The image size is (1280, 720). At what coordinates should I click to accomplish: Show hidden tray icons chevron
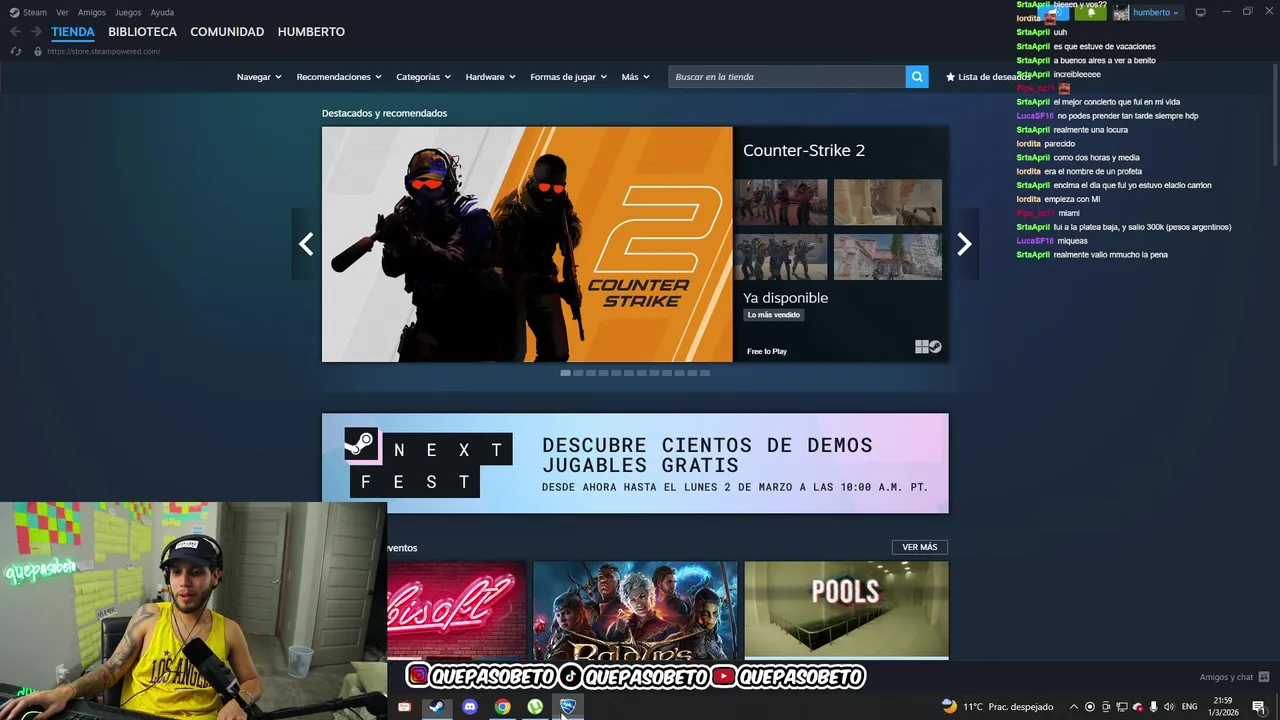tap(1074, 707)
